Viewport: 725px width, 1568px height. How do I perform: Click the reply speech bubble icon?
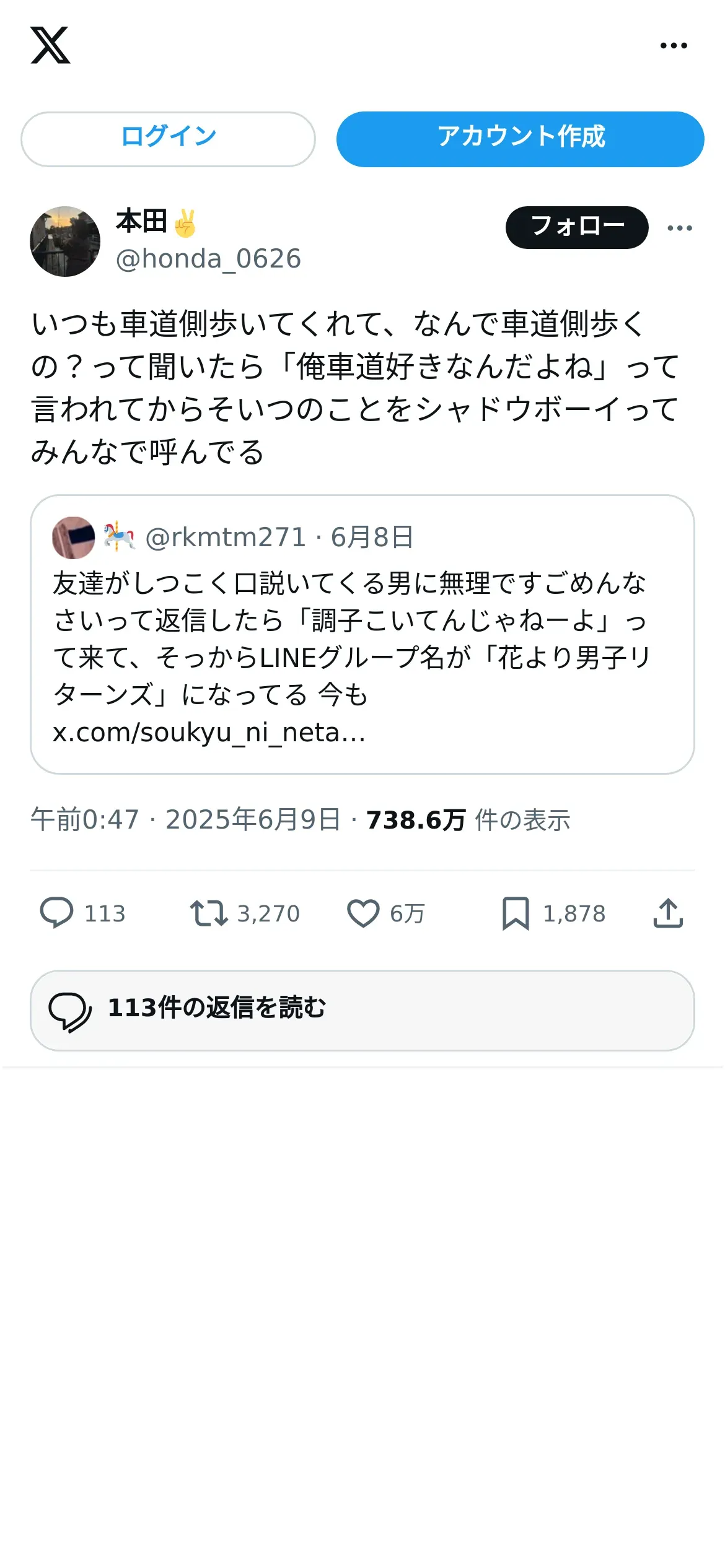56,913
